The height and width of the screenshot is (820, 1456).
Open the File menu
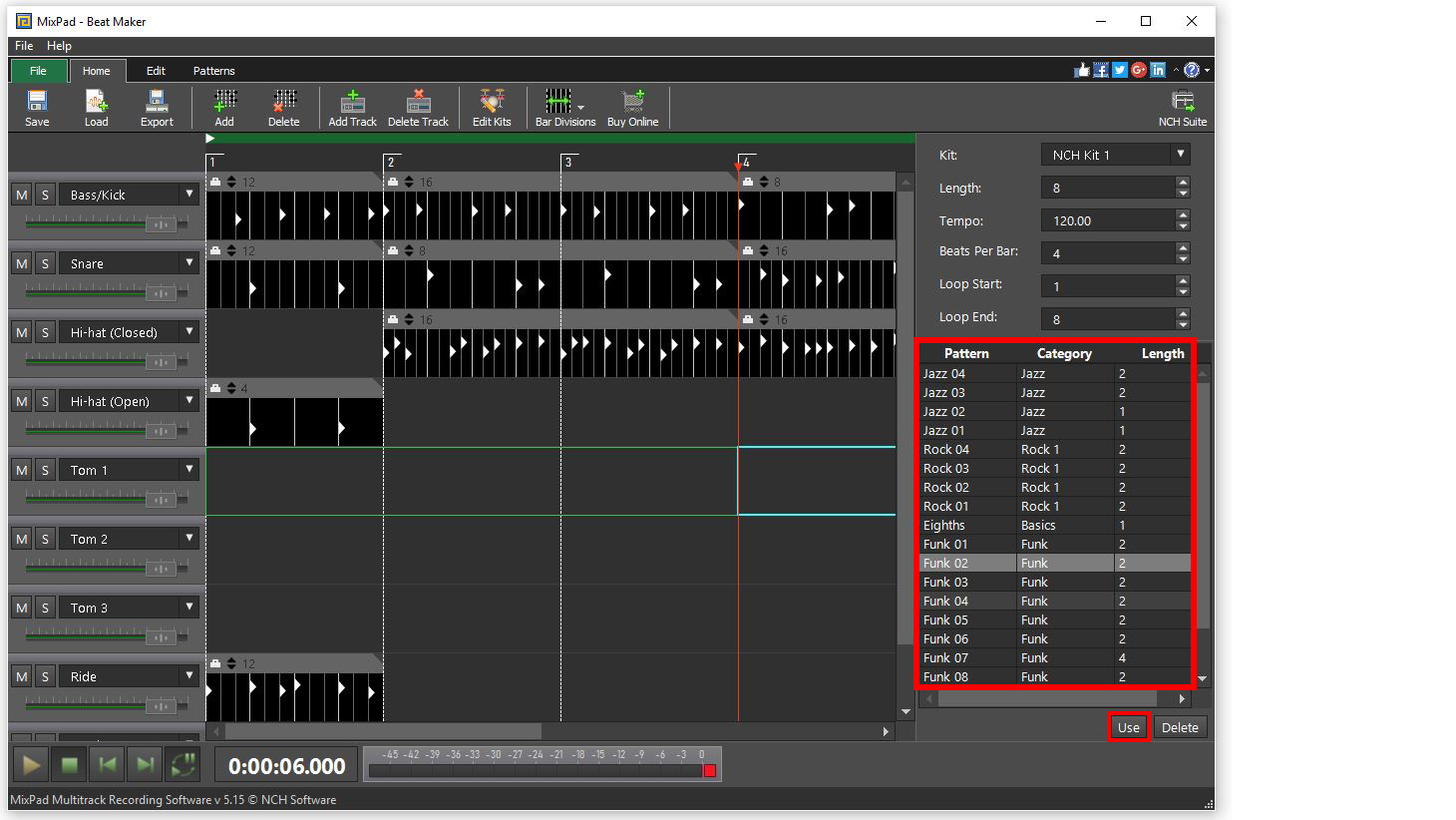click(x=23, y=45)
